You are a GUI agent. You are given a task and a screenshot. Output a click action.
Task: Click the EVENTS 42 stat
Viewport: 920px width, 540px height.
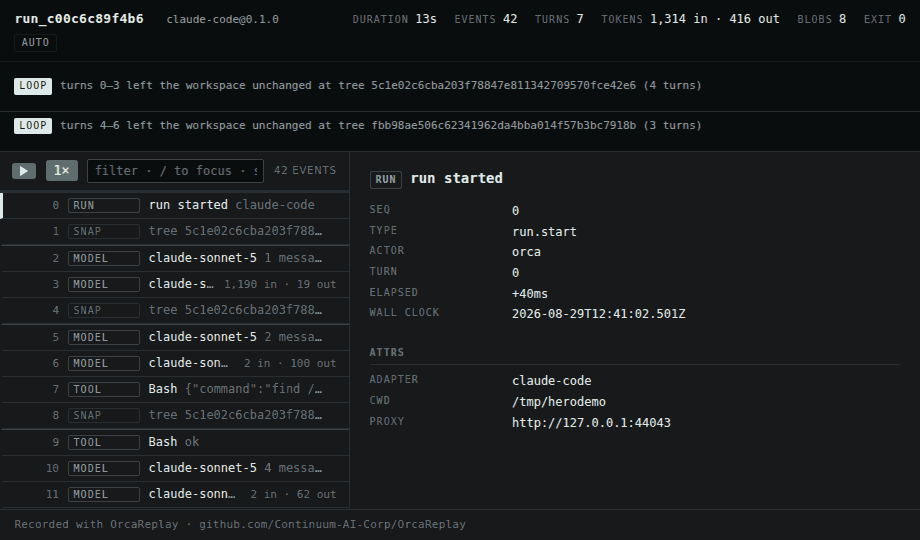click(486, 19)
